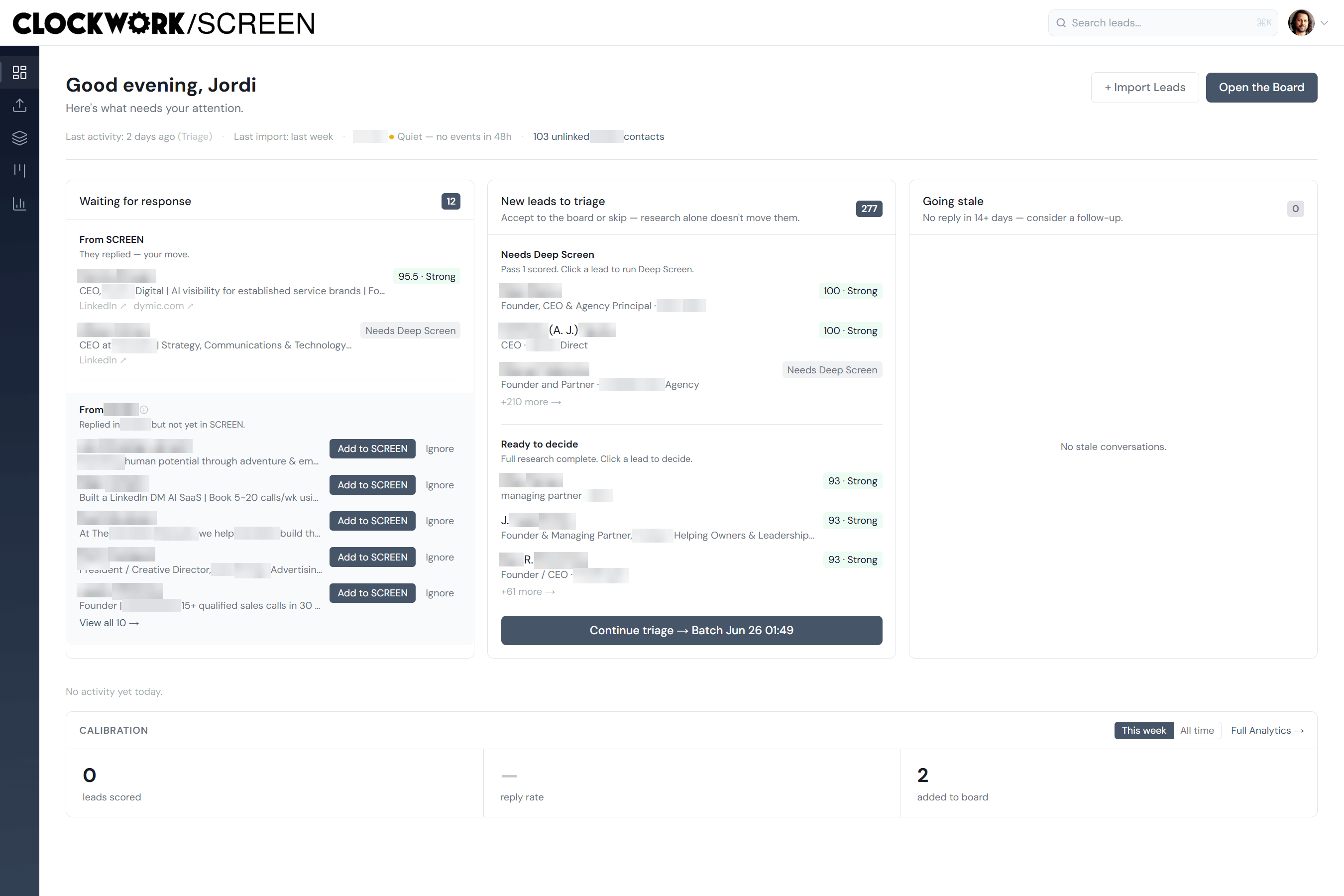Focus the Search leads field

[x=1162, y=23]
